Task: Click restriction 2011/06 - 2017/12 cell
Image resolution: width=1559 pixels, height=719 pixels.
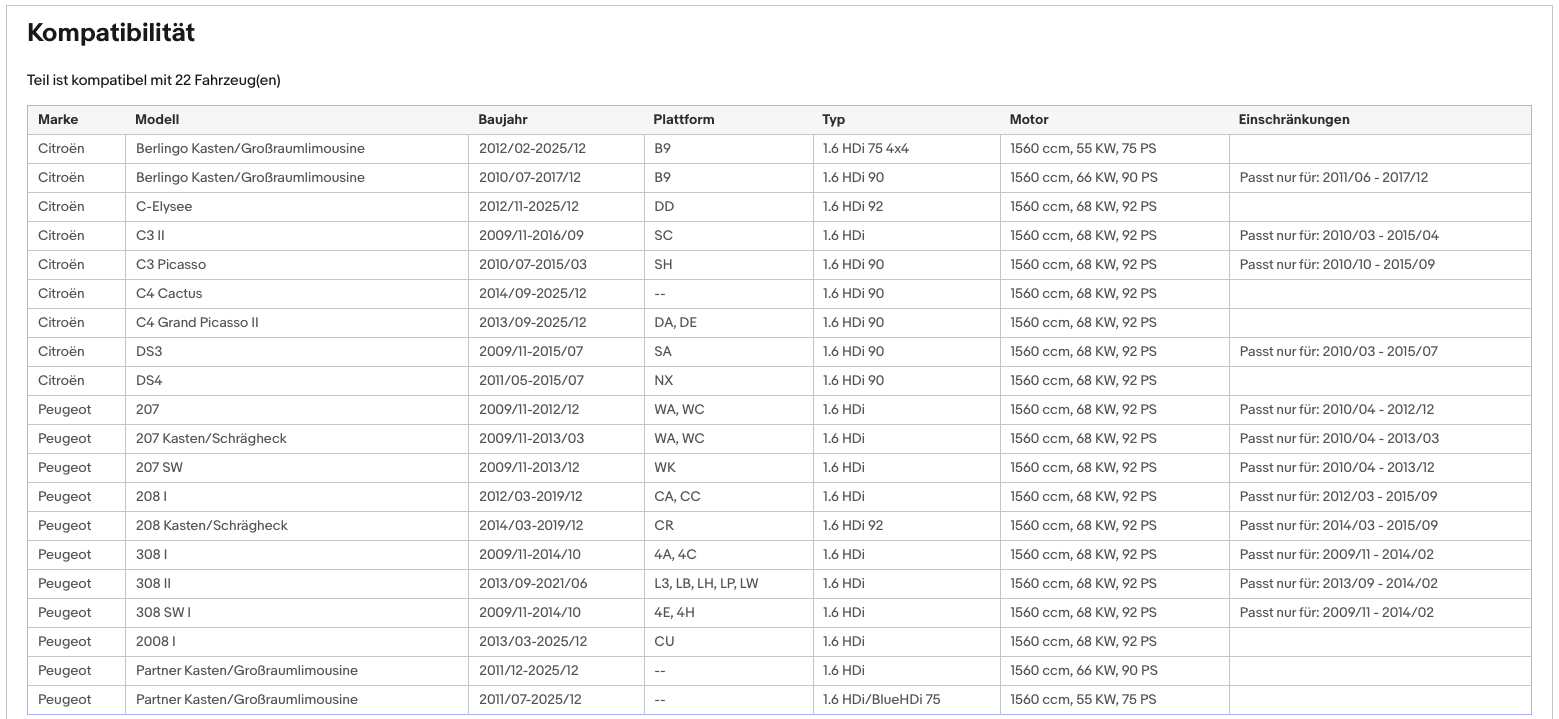Action: click(x=1380, y=178)
